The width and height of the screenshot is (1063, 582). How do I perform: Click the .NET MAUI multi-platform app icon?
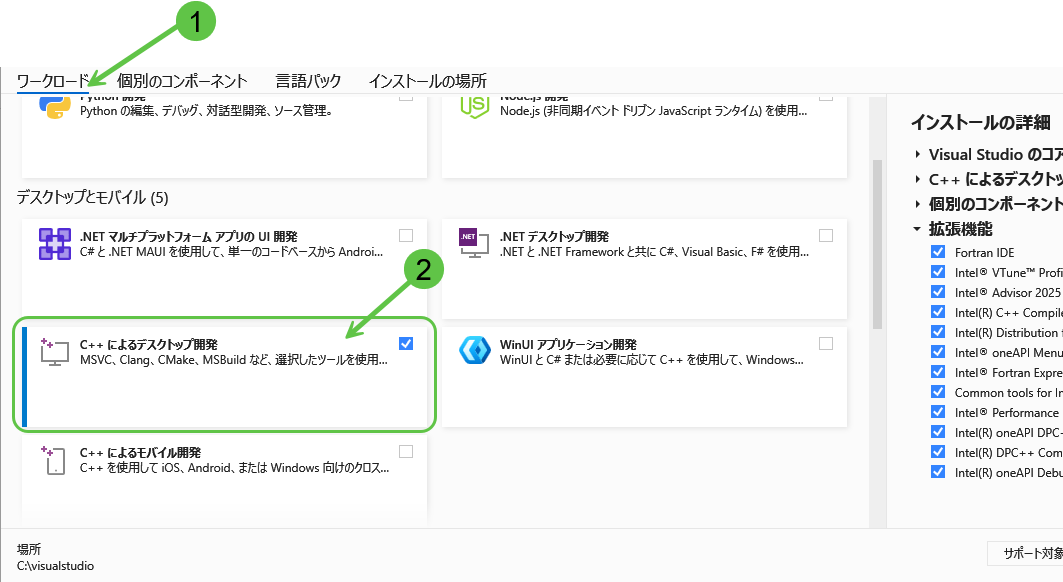coord(55,244)
